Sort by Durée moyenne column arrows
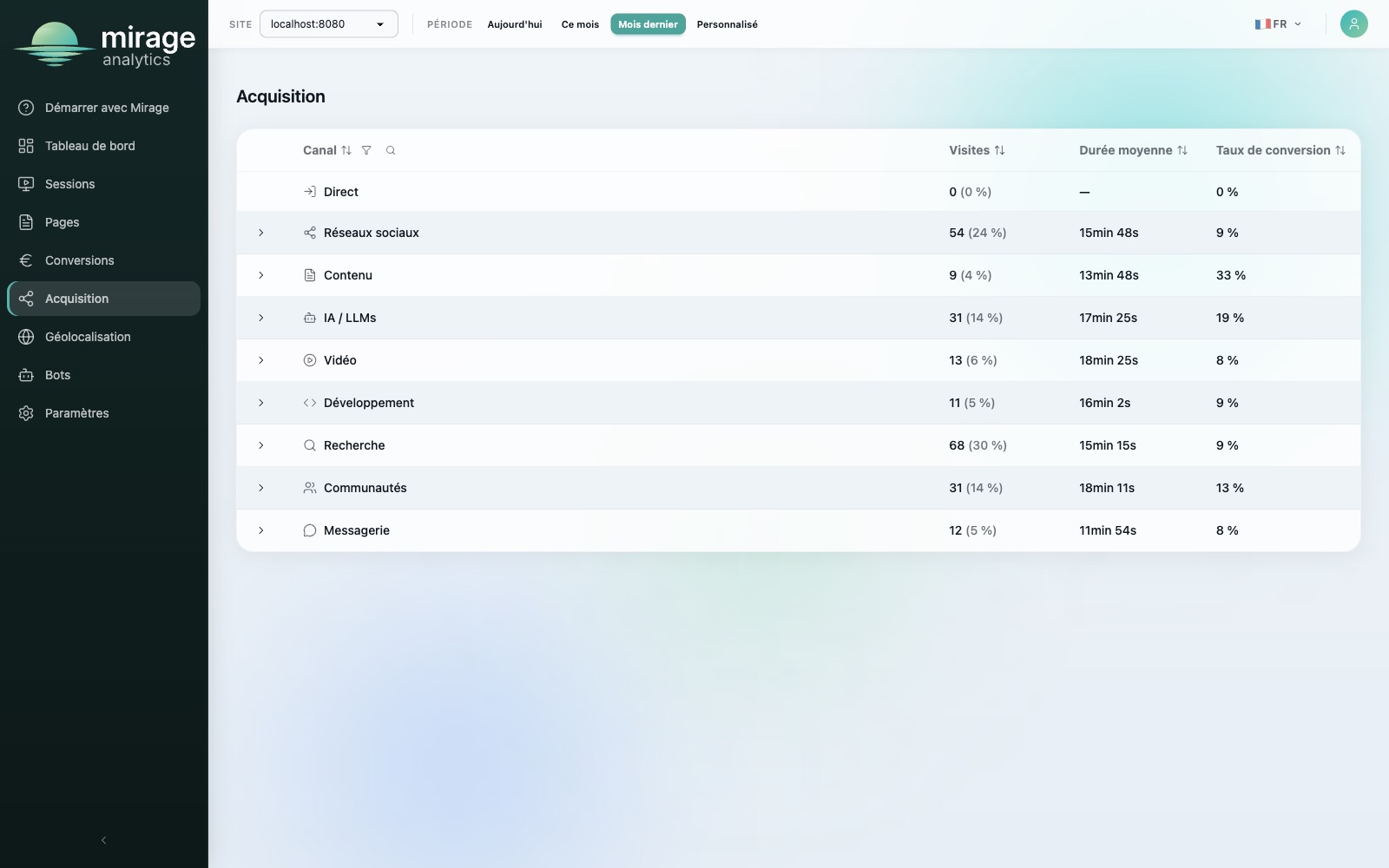The height and width of the screenshot is (868, 1389). (x=1182, y=150)
